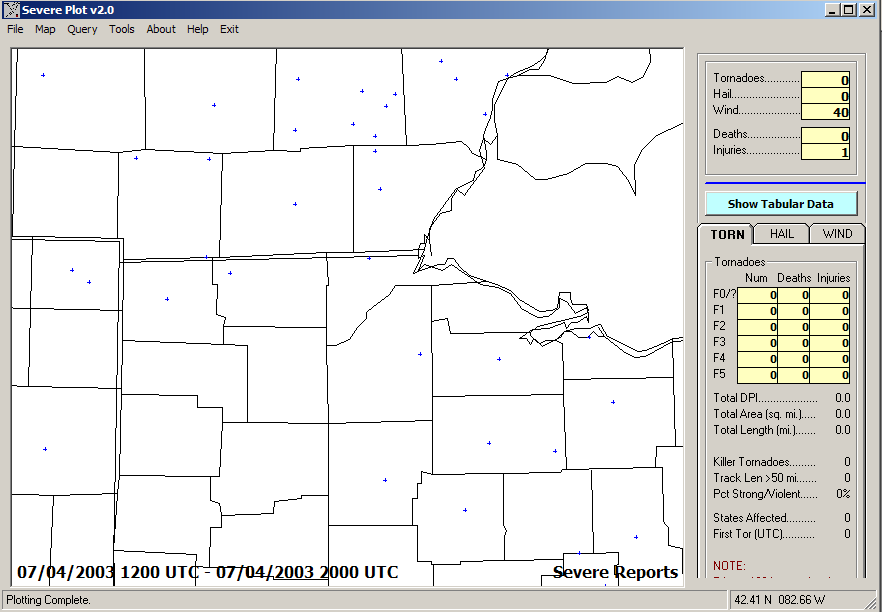Open the Map menu
This screenshot has width=882, height=612.
point(45,29)
